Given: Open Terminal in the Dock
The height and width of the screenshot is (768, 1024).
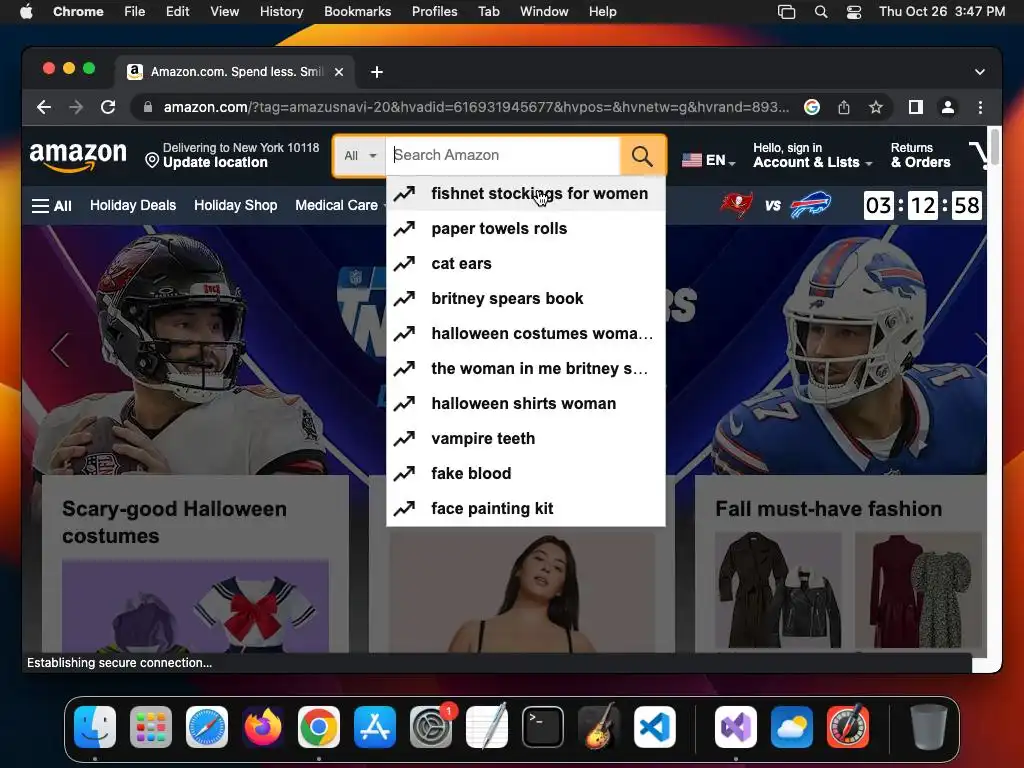Looking at the screenshot, I should pos(543,727).
